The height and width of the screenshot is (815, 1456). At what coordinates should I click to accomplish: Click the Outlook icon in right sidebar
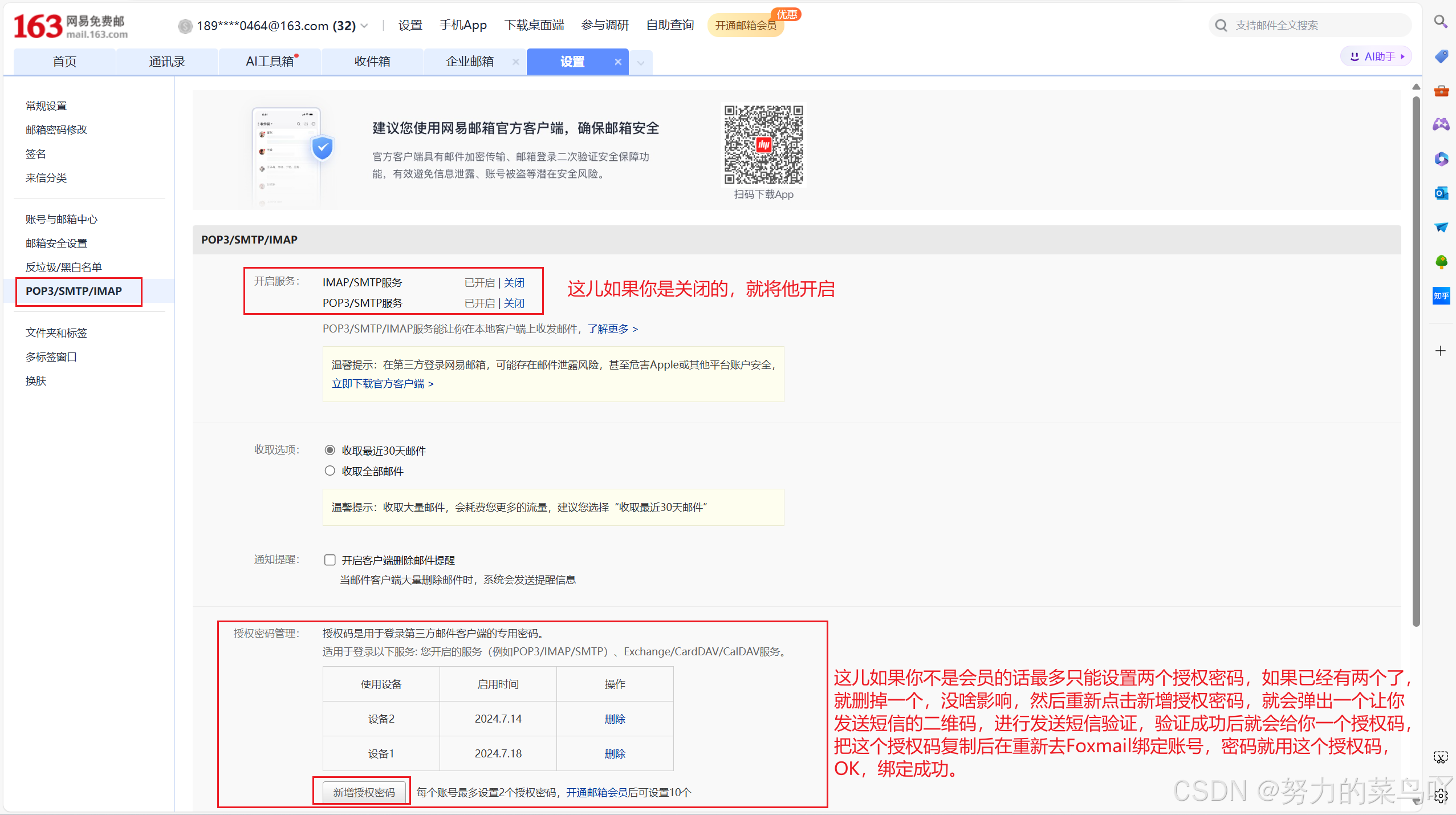tap(1441, 193)
